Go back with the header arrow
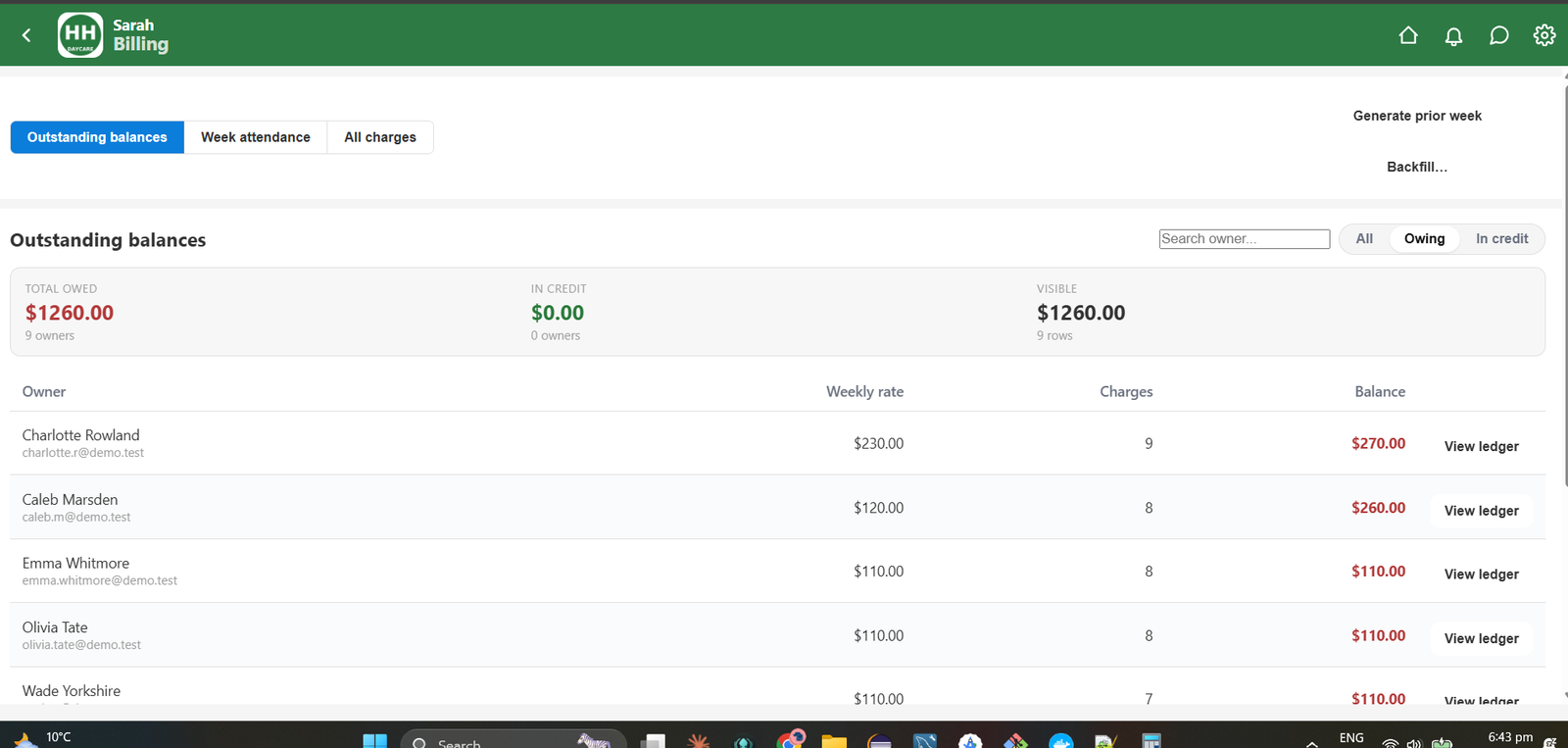Image resolution: width=1568 pixels, height=748 pixels. point(26,35)
